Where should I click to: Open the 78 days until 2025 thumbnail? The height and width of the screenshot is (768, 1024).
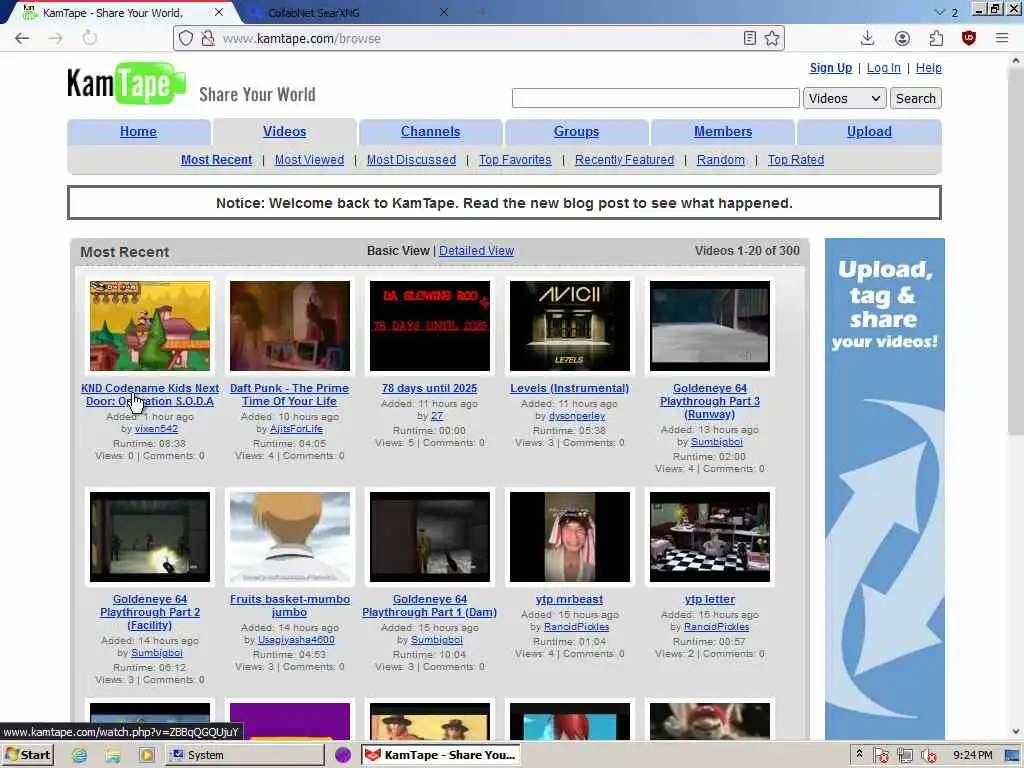point(430,326)
